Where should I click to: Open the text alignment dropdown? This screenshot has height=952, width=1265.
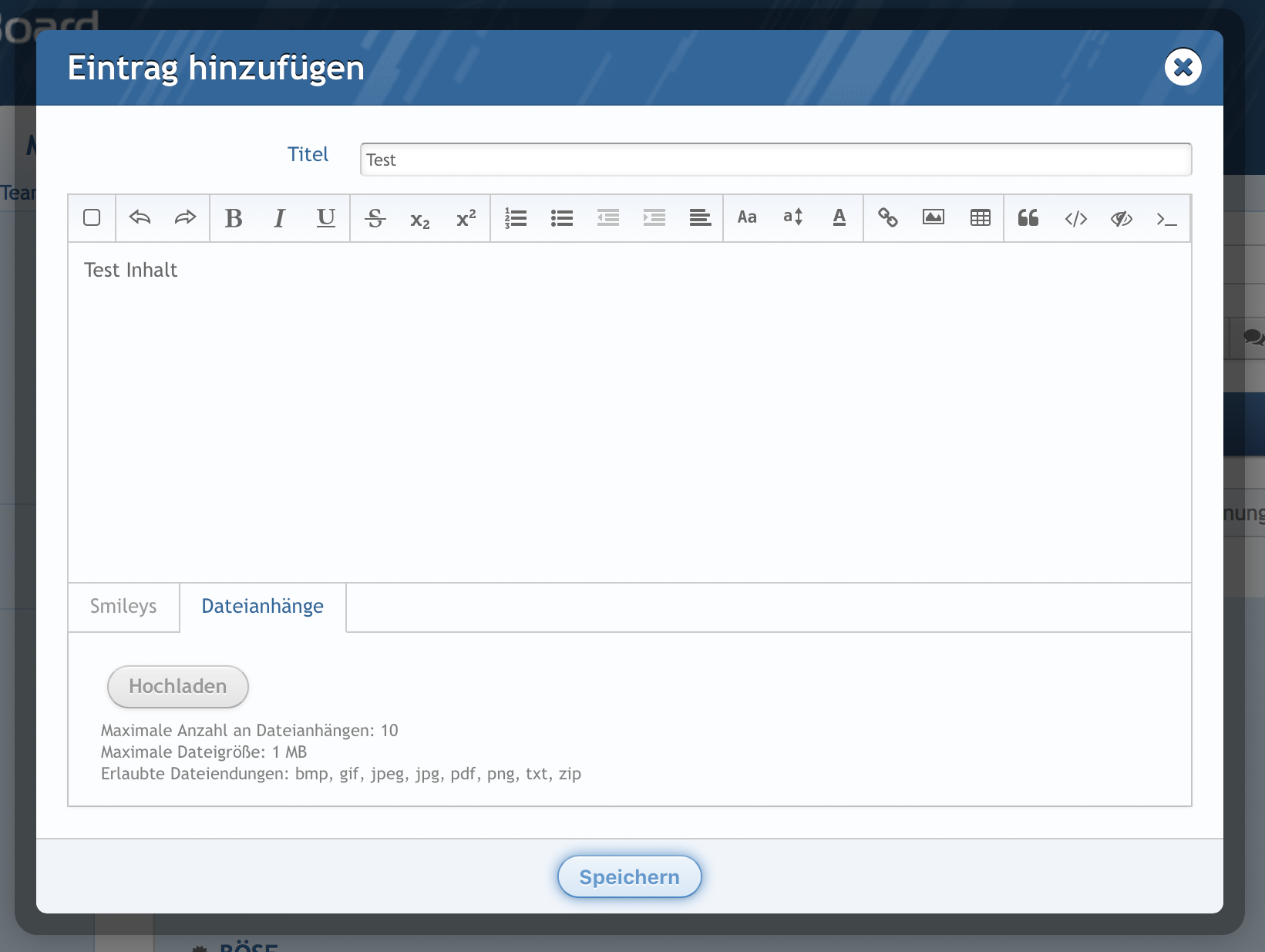click(x=700, y=219)
